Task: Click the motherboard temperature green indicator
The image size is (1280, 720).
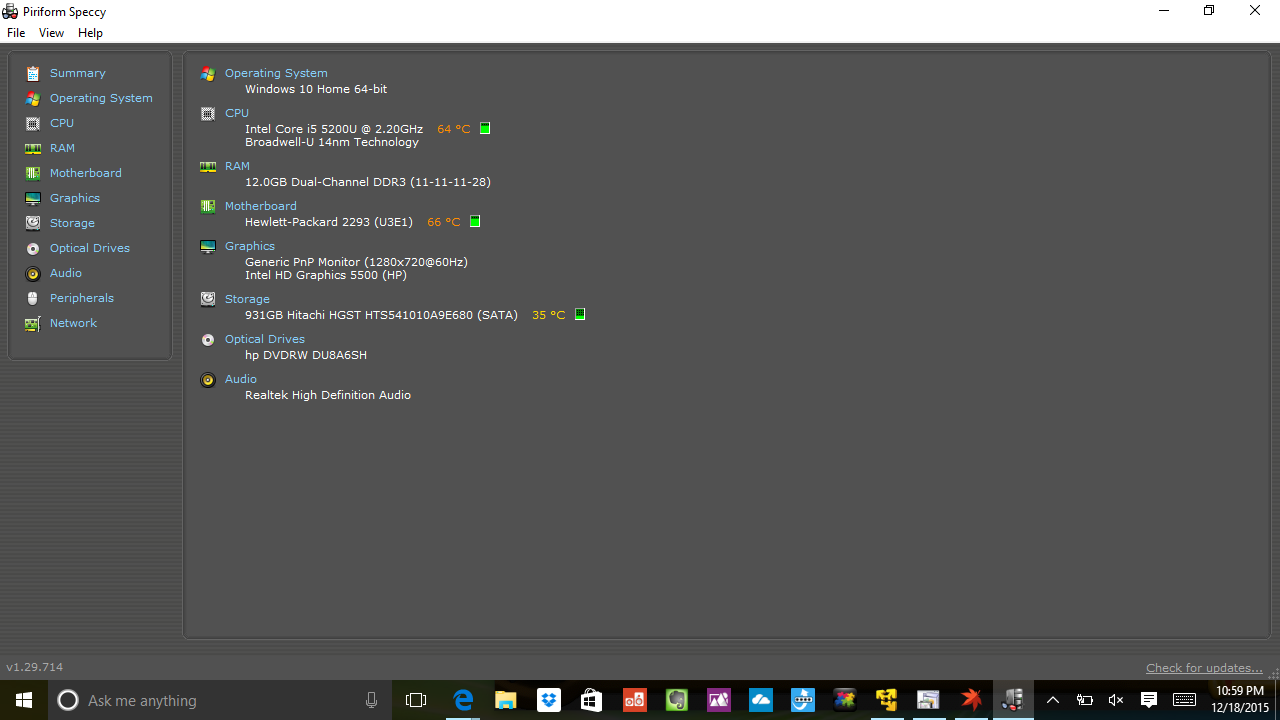Action: 475,221
